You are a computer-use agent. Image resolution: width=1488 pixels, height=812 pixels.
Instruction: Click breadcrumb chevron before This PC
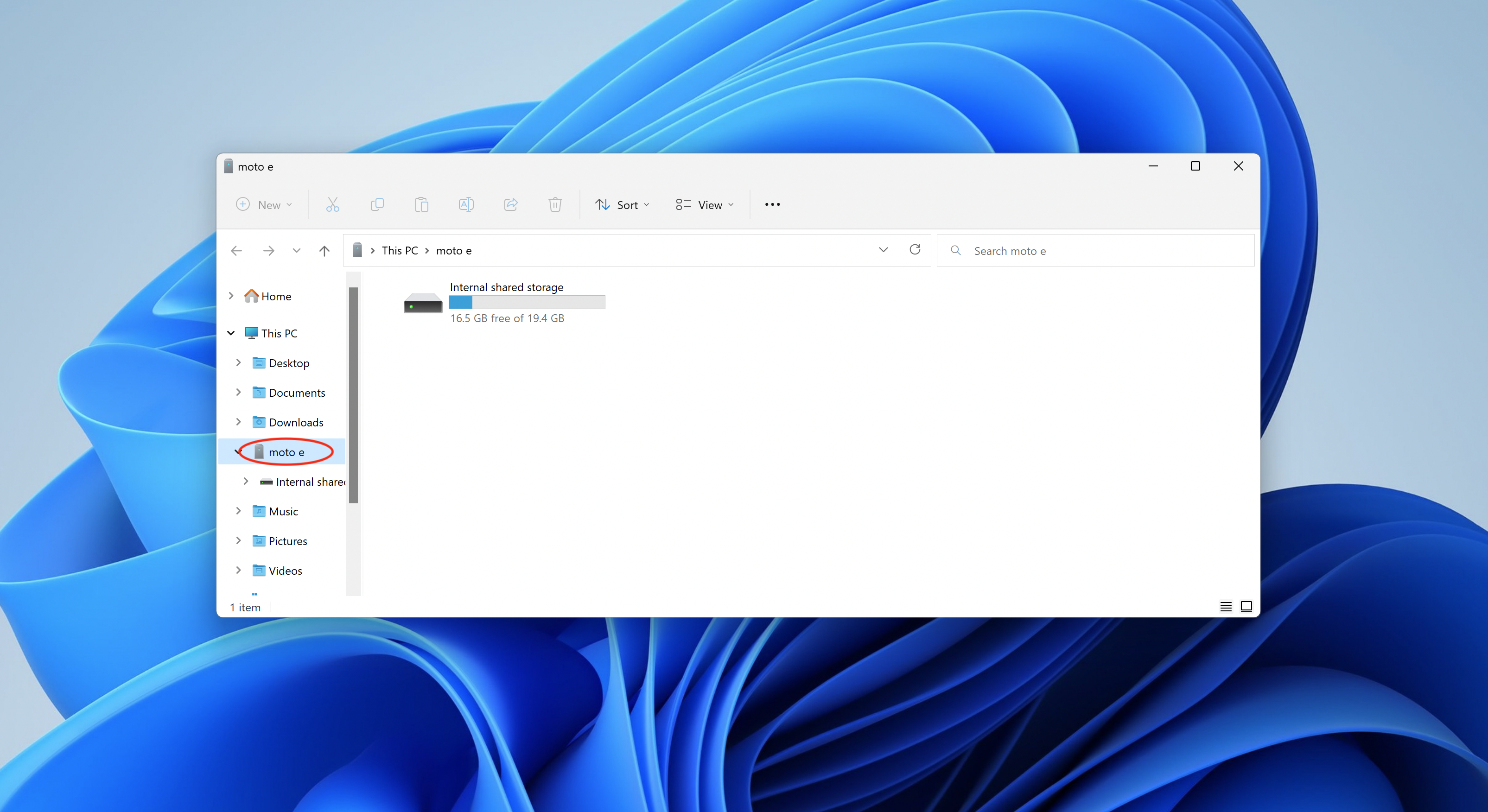(x=373, y=251)
